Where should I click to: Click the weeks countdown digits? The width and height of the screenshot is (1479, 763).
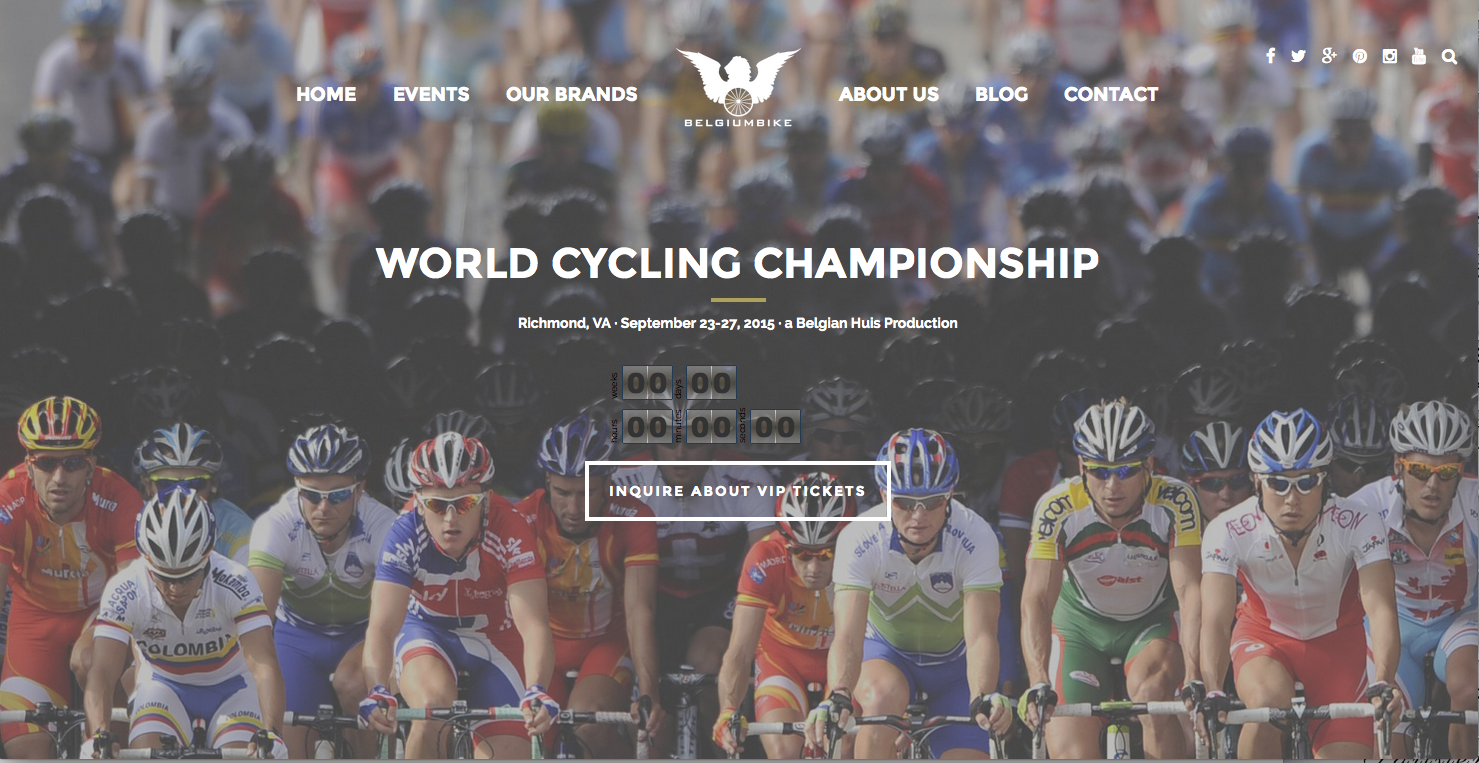647,383
